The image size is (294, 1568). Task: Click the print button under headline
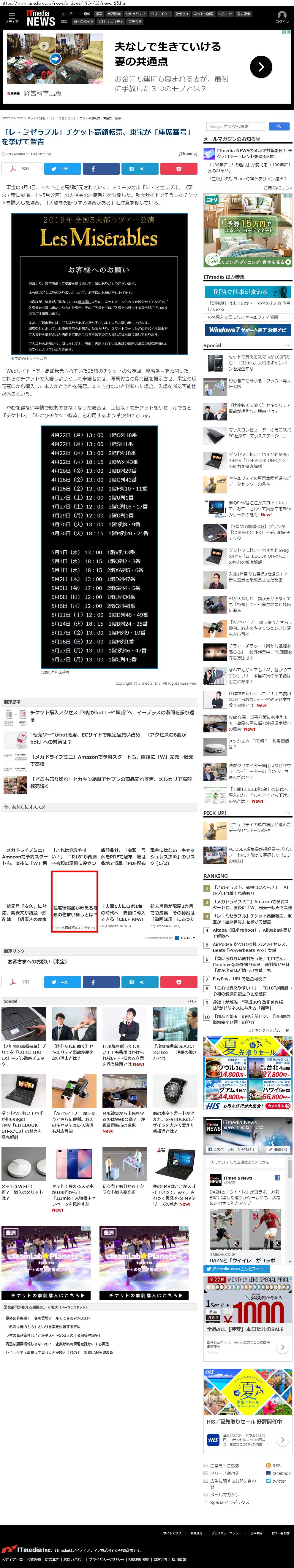pos(21,169)
